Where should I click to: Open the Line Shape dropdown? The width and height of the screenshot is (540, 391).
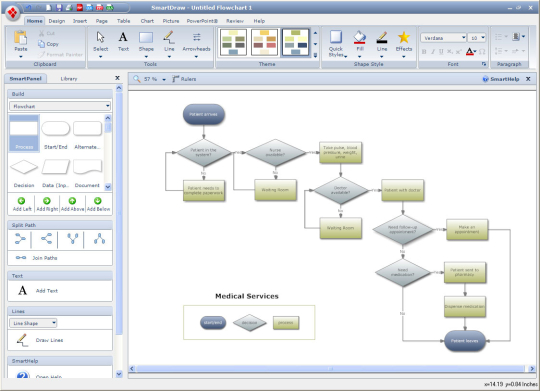33,323
